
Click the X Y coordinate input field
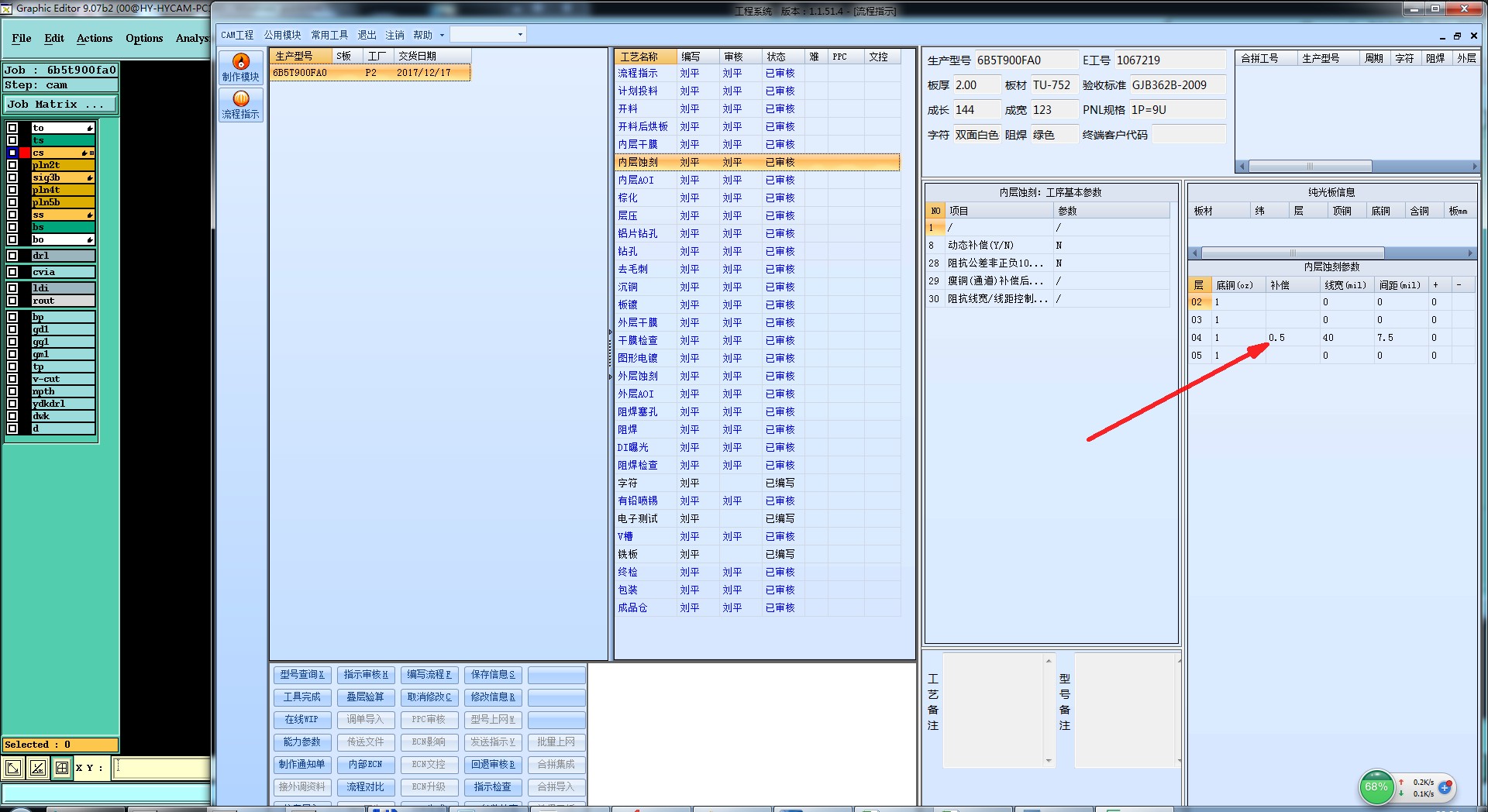click(162, 768)
